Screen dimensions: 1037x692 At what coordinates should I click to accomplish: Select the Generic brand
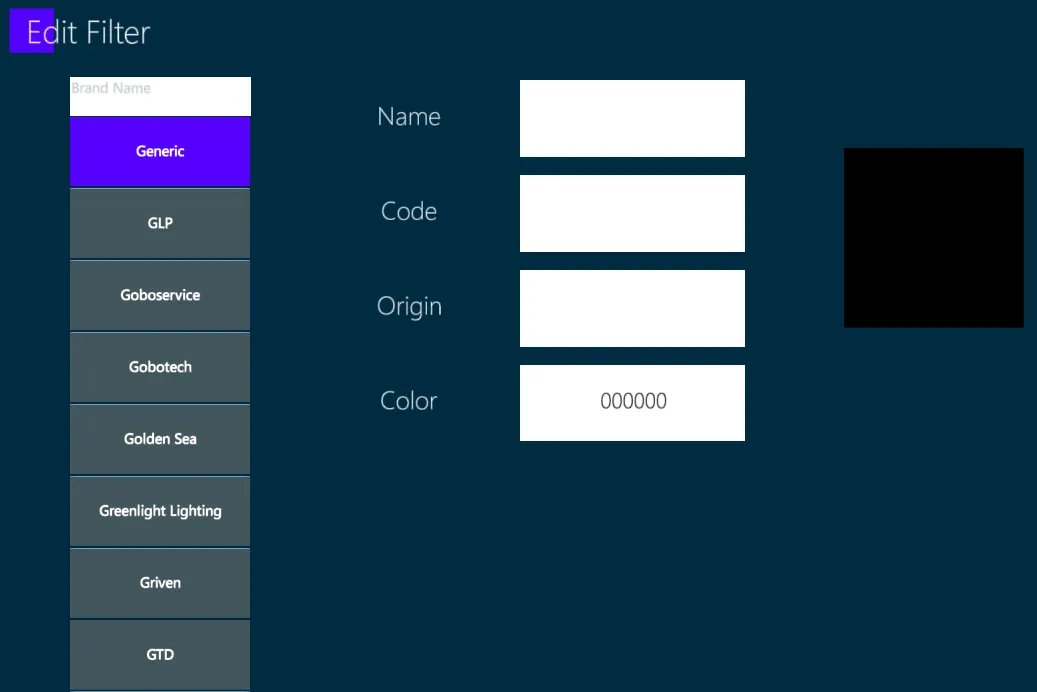(160, 151)
